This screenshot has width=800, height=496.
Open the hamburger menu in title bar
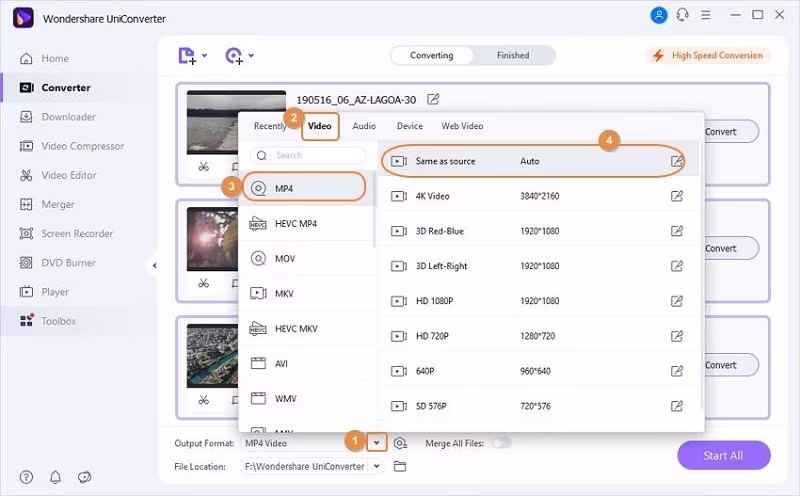point(706,15)
